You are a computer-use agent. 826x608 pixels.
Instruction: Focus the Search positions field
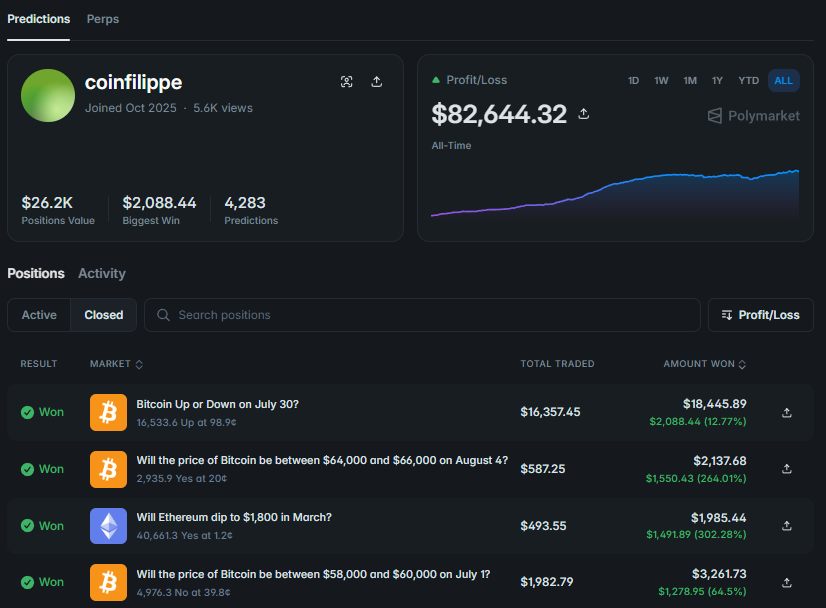[x=422, y=315]
